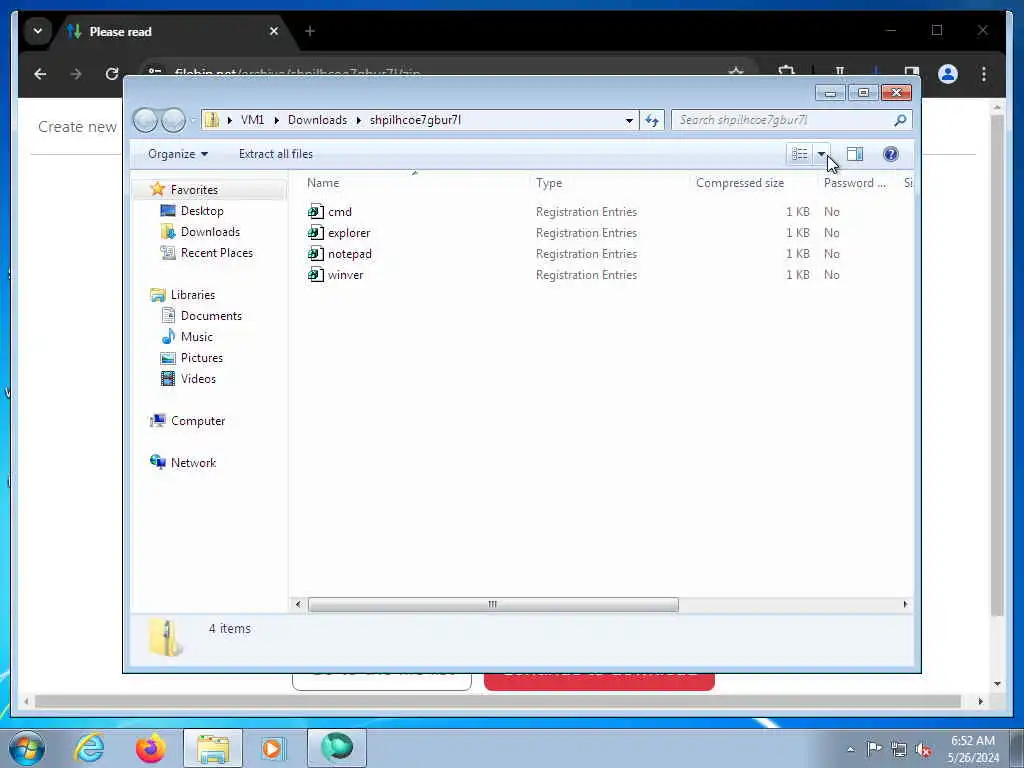Click the explorer file icon
Image resolution: width=1024 pixels, height=768 pixels.
click(315, 232)
